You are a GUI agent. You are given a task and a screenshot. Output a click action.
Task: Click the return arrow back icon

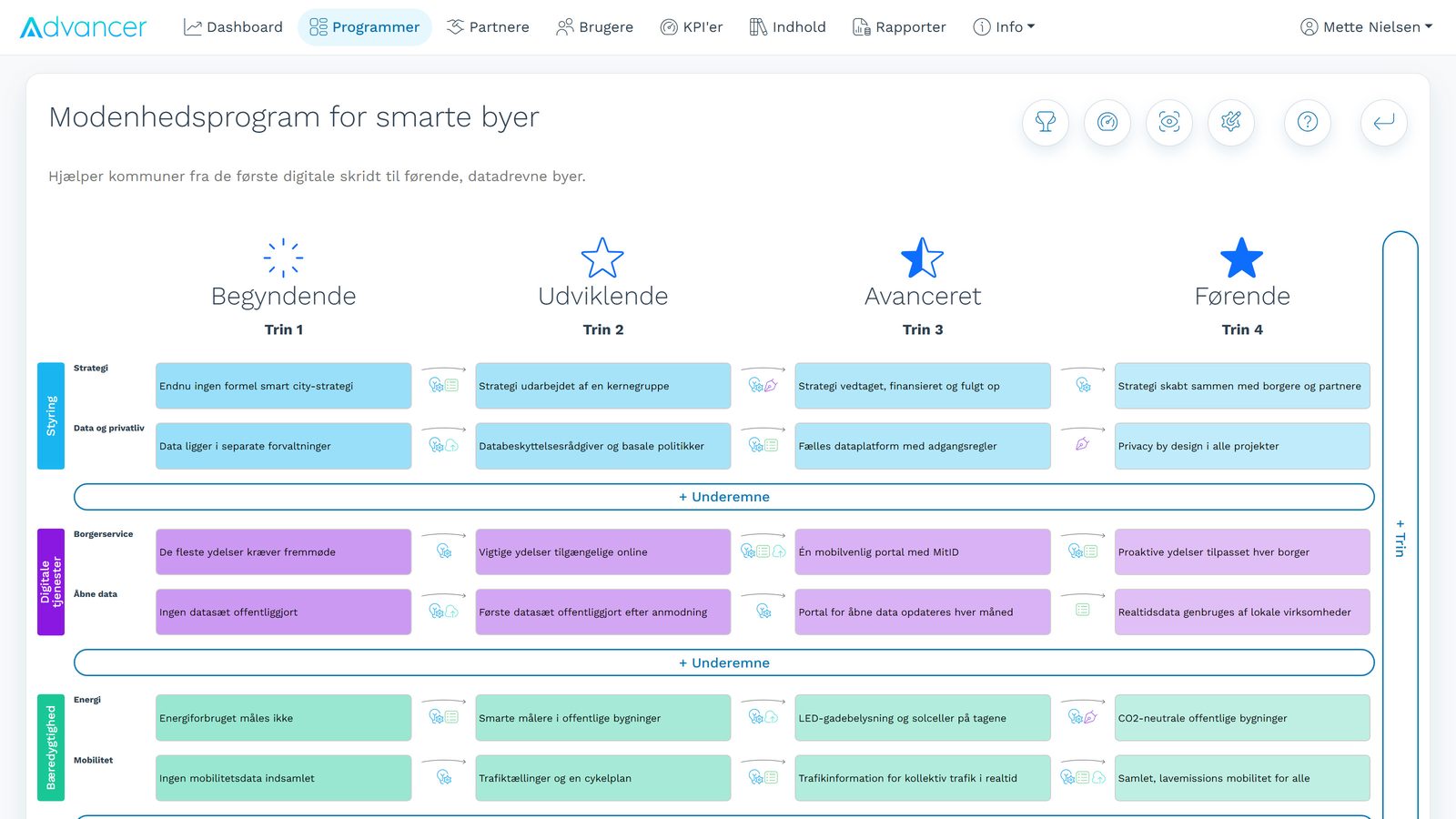[1384, 122]
